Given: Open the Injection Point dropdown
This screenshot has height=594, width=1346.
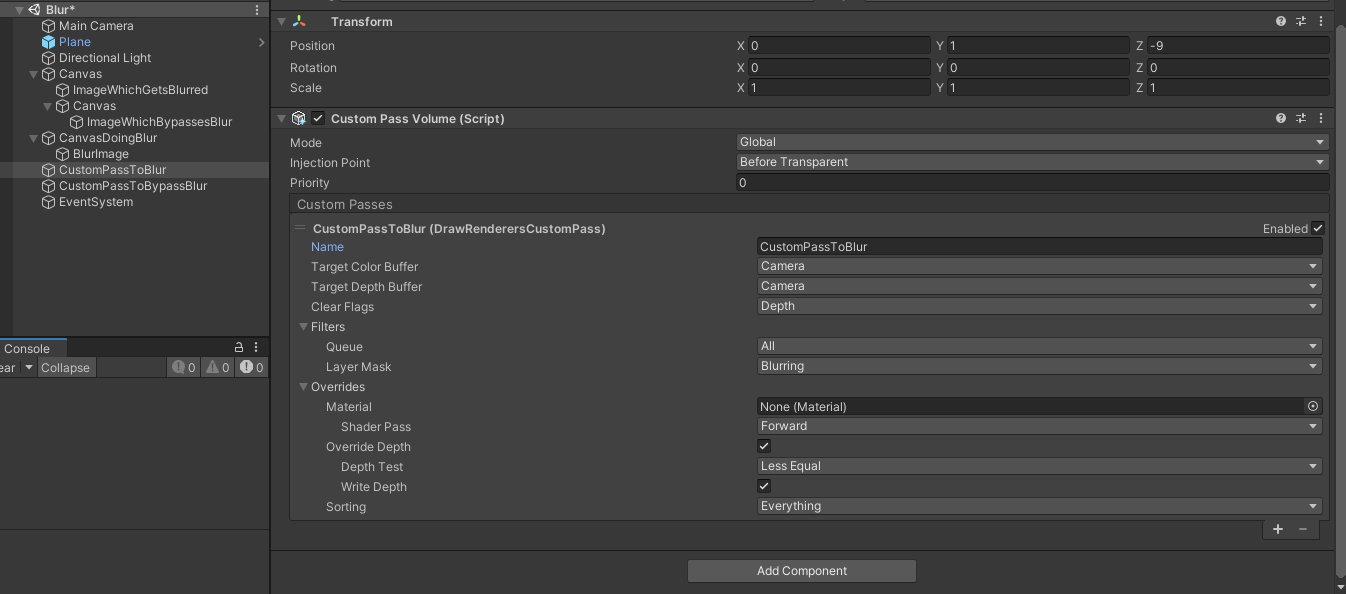Looking at the screenshot, I should pos(1030,161).
